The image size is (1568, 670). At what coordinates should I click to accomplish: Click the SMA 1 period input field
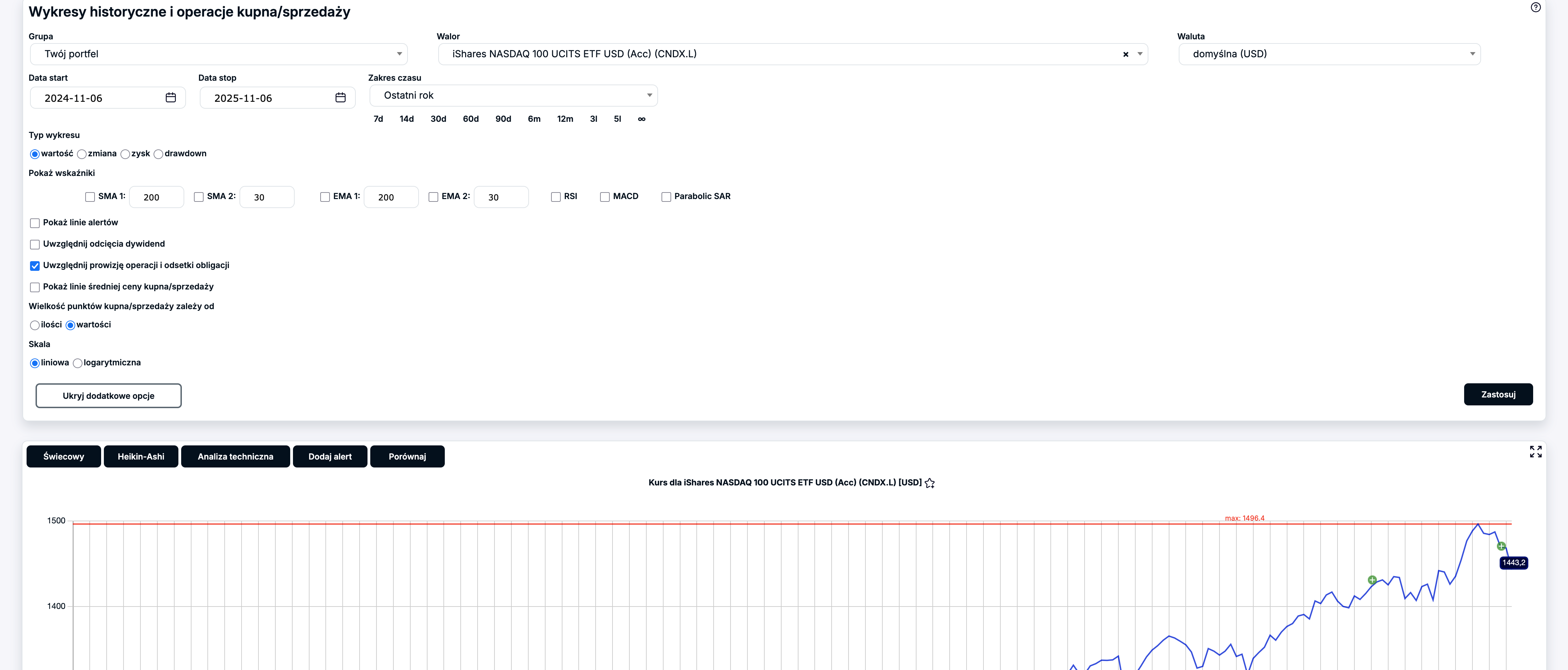[156, 197]
